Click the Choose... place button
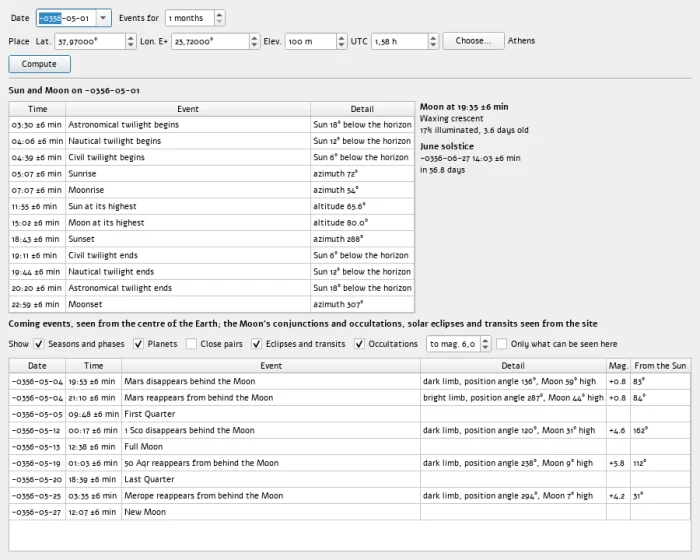 (473, 41)
